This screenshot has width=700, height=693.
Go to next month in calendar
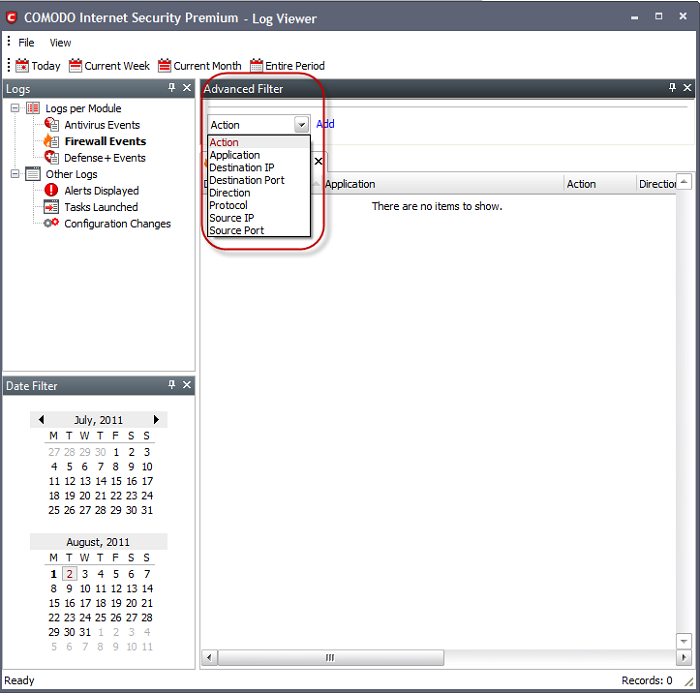click(156, 419)
